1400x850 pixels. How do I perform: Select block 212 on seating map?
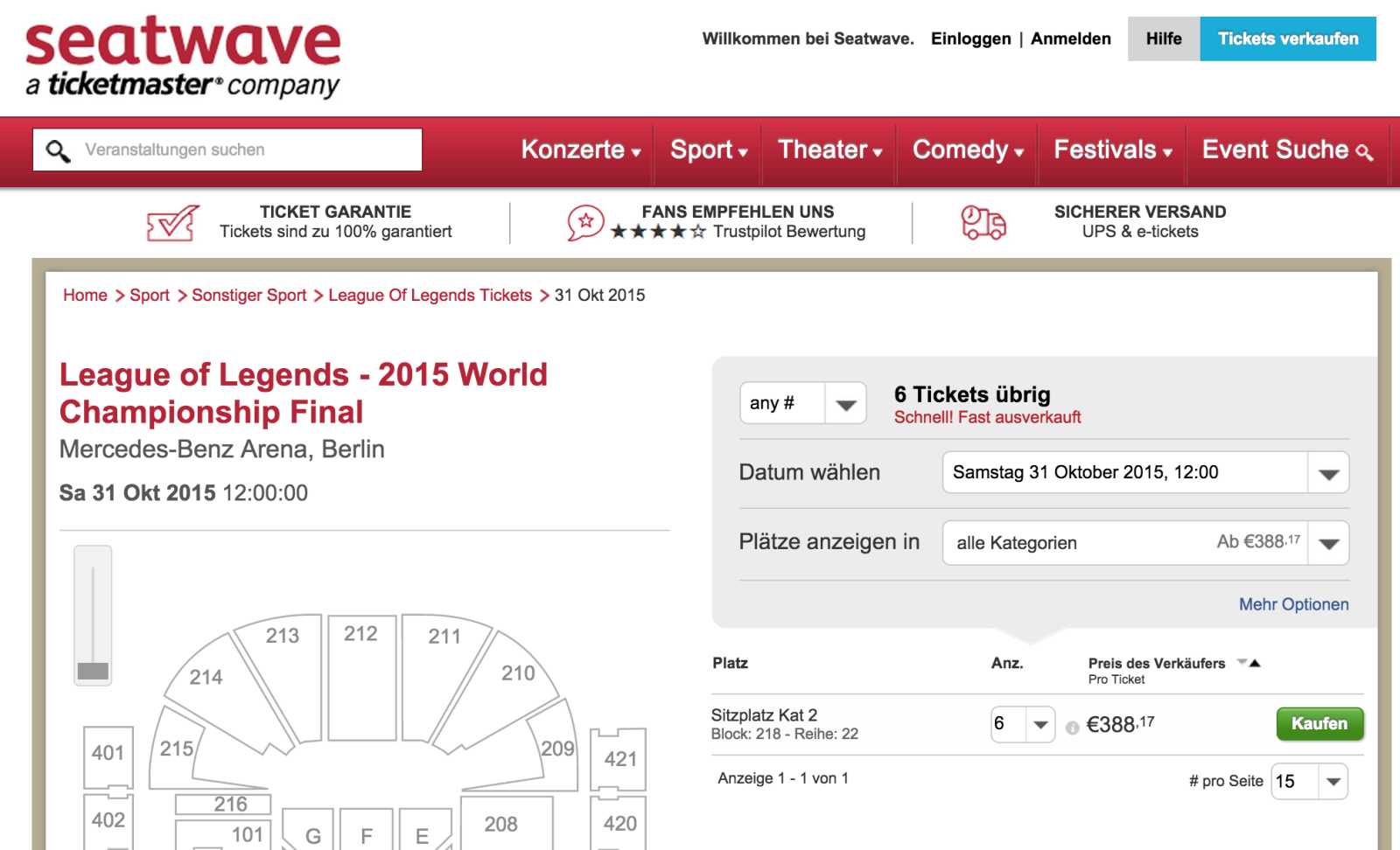(360, 678)
